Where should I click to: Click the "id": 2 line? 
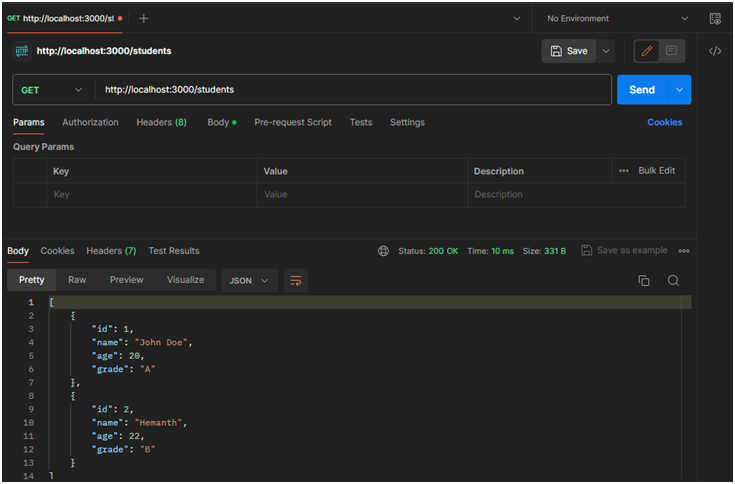pyautogui.click(x=112, y=410)
